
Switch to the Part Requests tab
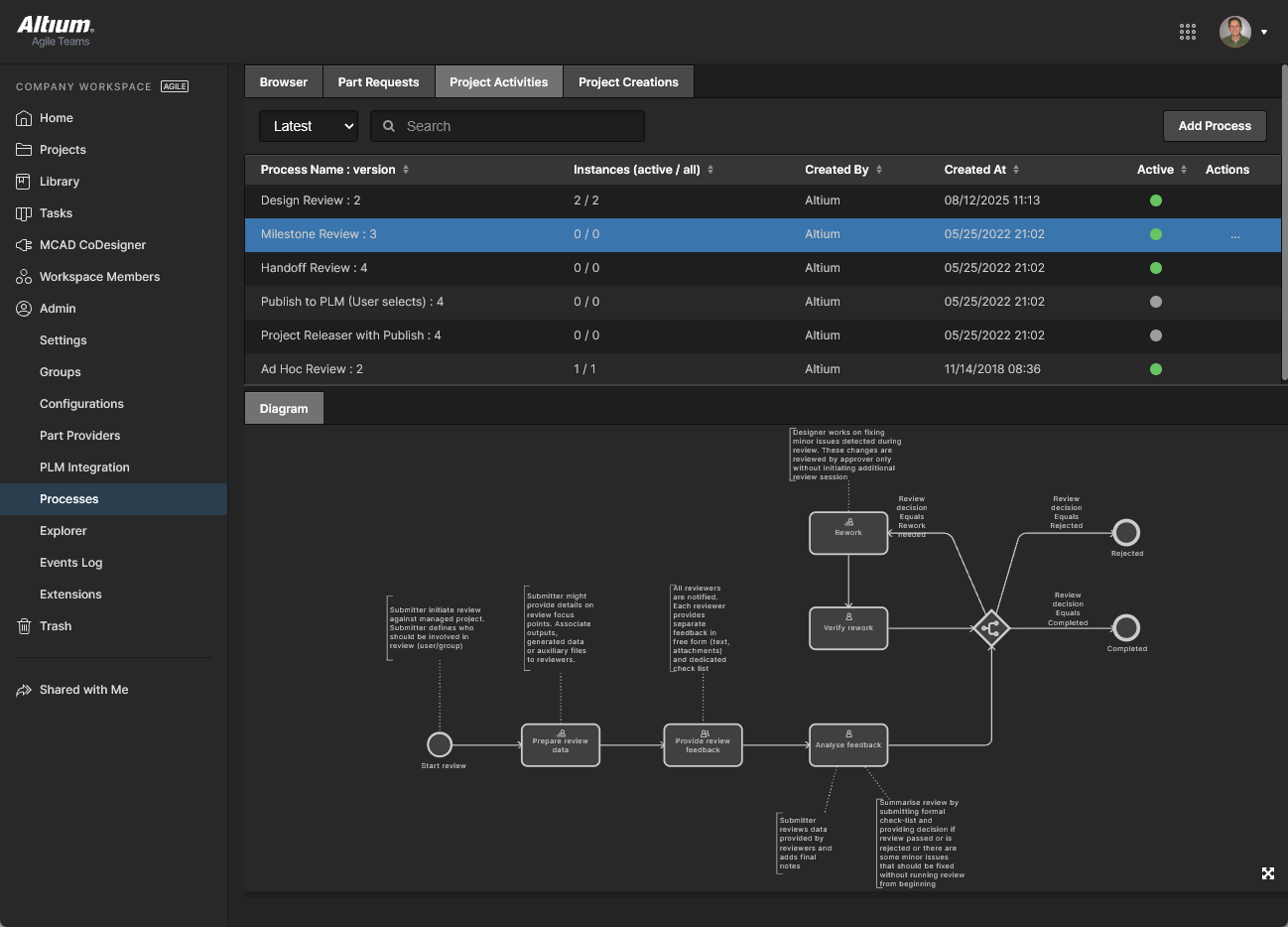point(378,82)
